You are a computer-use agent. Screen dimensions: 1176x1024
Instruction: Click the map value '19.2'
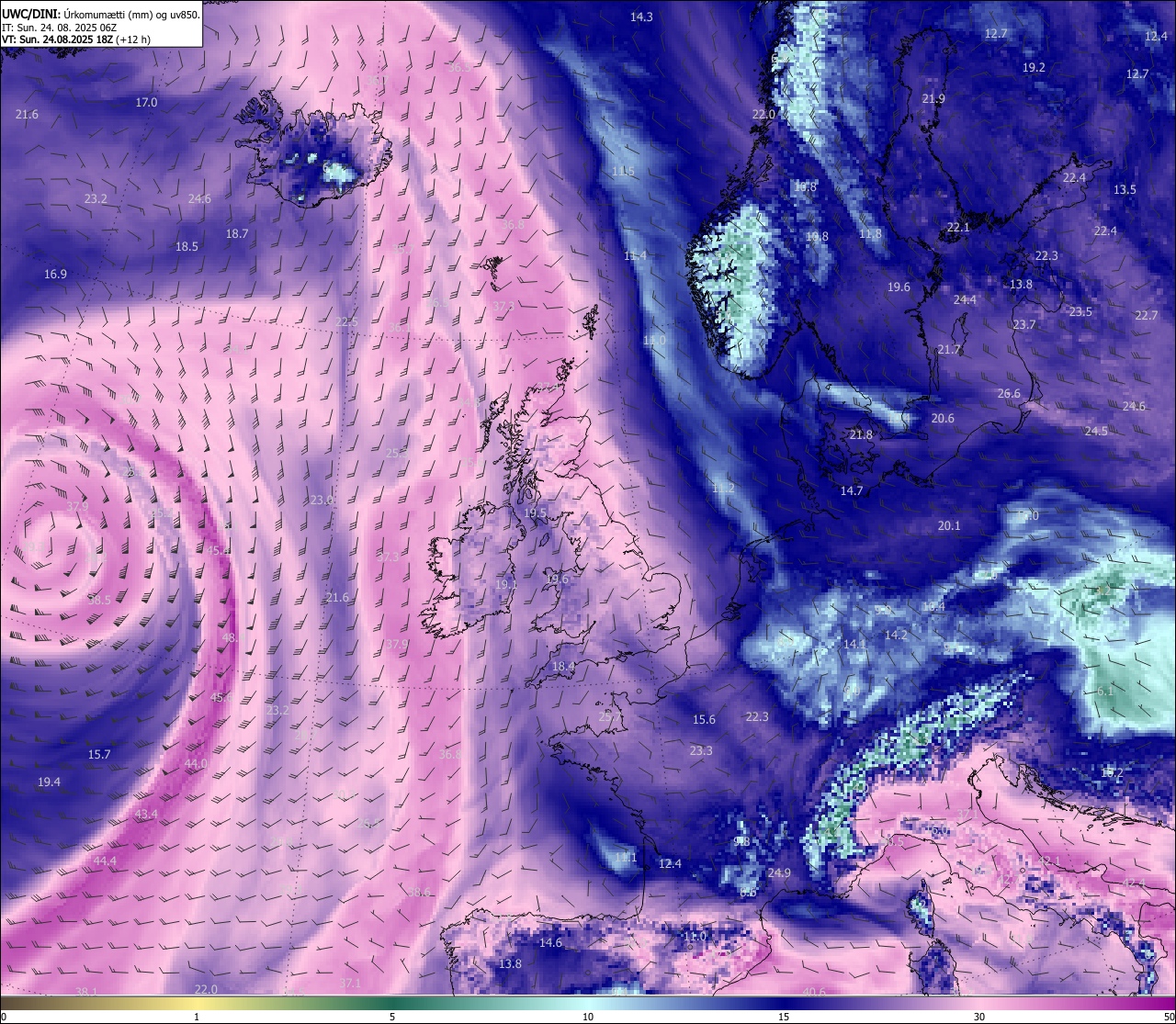pos(1034,68)
